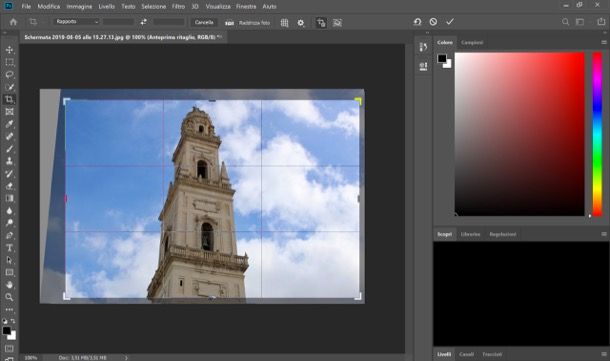Open the History panel icon
Image resolution: width=610 pixels, height=361 pixels.
point(423,47)
